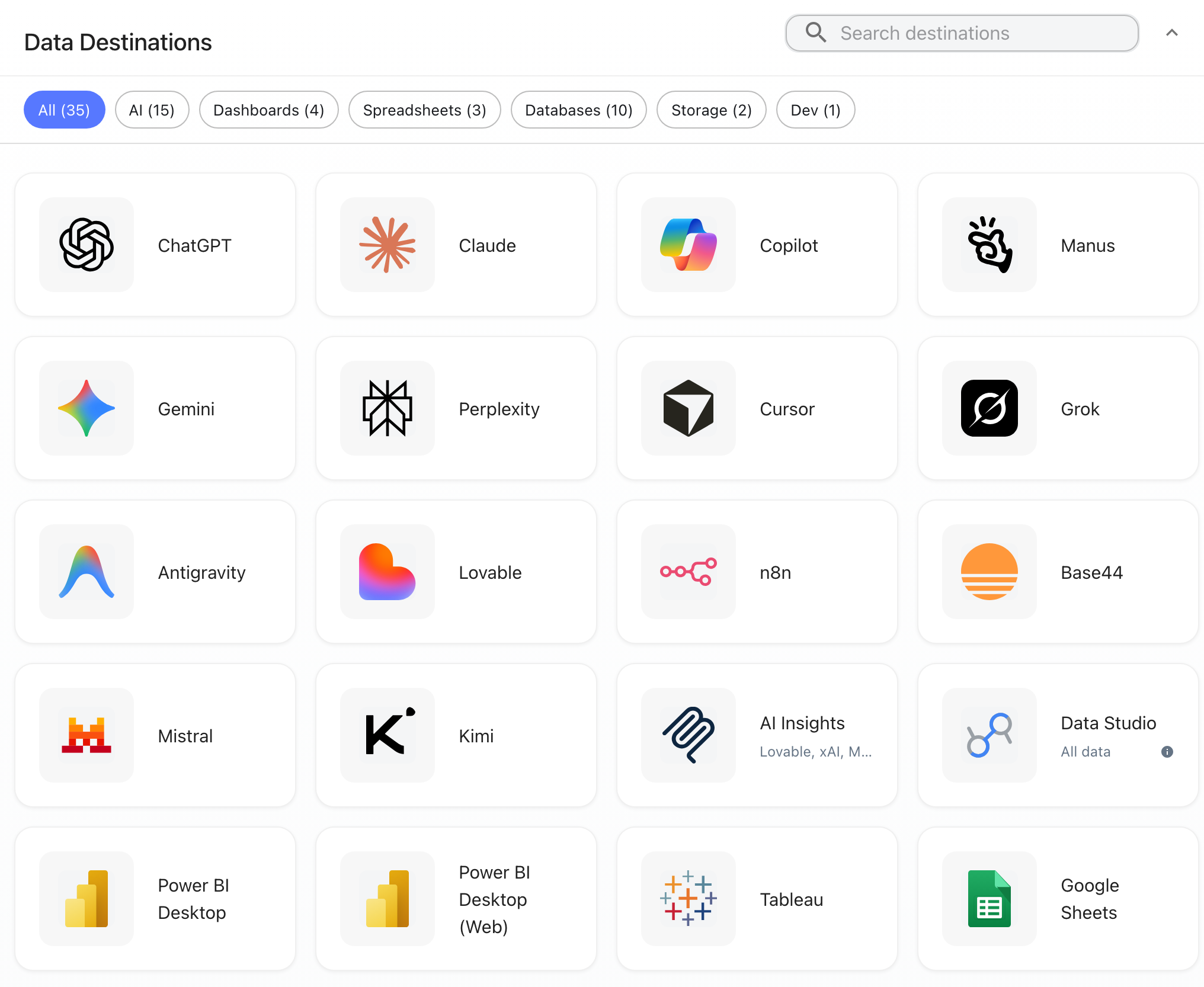This screenshot has width=1204, height=987.
Task: Click the Data Studio logo icon
Action: [x=990, y=735]
